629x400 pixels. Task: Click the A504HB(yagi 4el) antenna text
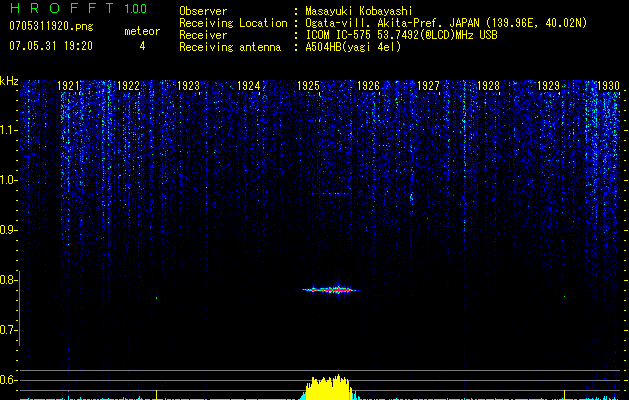pyautogui.click(x=353, y=47)
